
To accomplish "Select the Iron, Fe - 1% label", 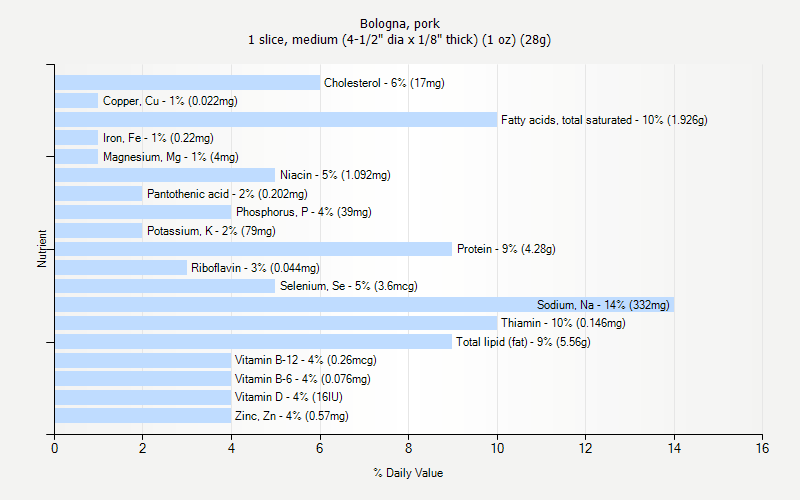I will click(158, 138).
